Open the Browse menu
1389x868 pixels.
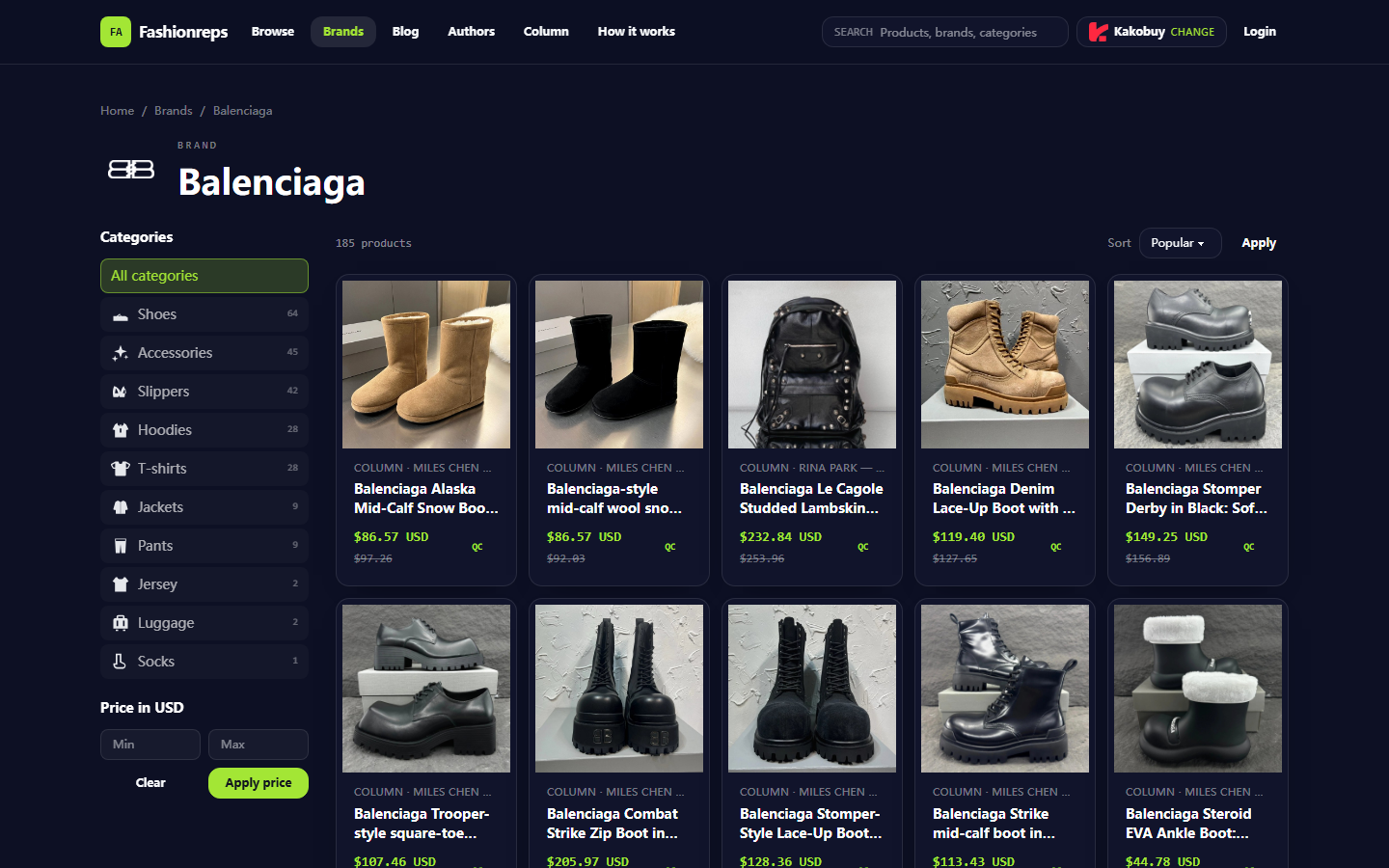tap(273, 32)
